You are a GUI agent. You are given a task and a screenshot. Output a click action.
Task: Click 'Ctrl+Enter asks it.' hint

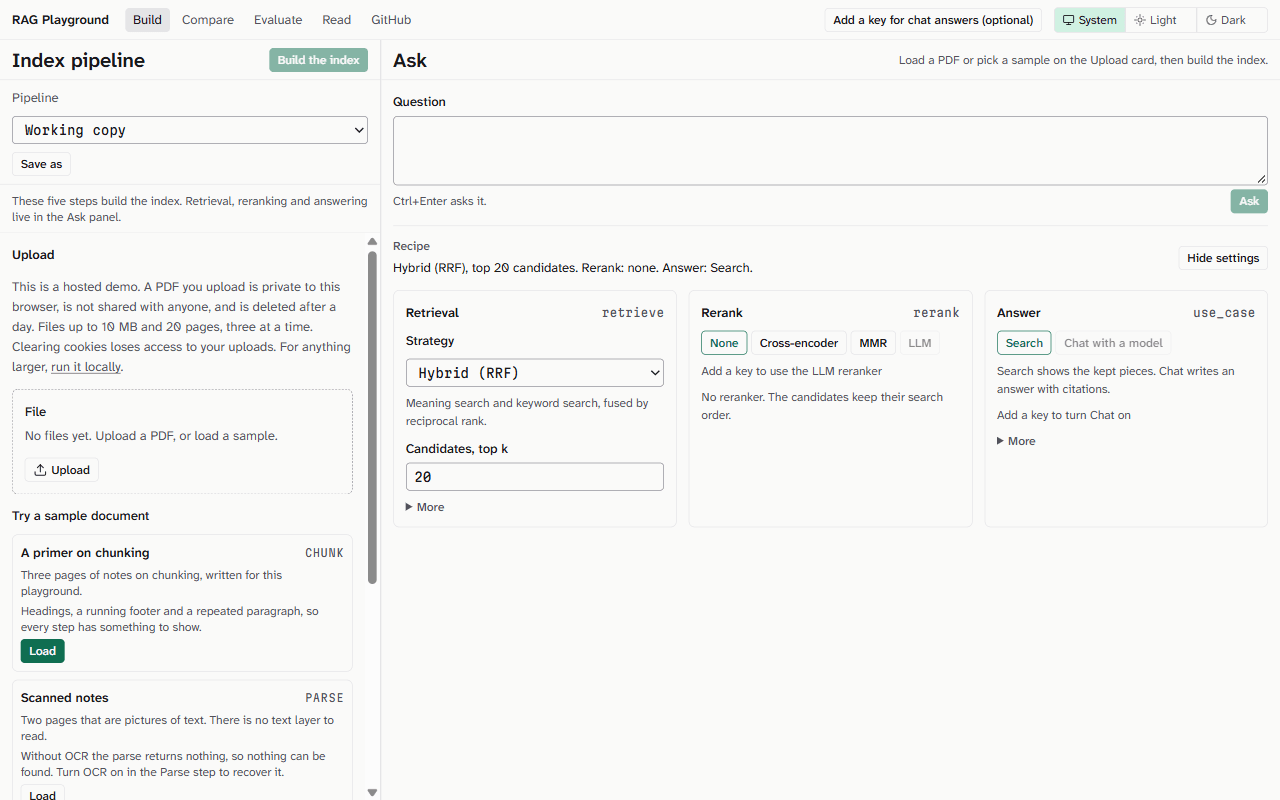point(440,201)
